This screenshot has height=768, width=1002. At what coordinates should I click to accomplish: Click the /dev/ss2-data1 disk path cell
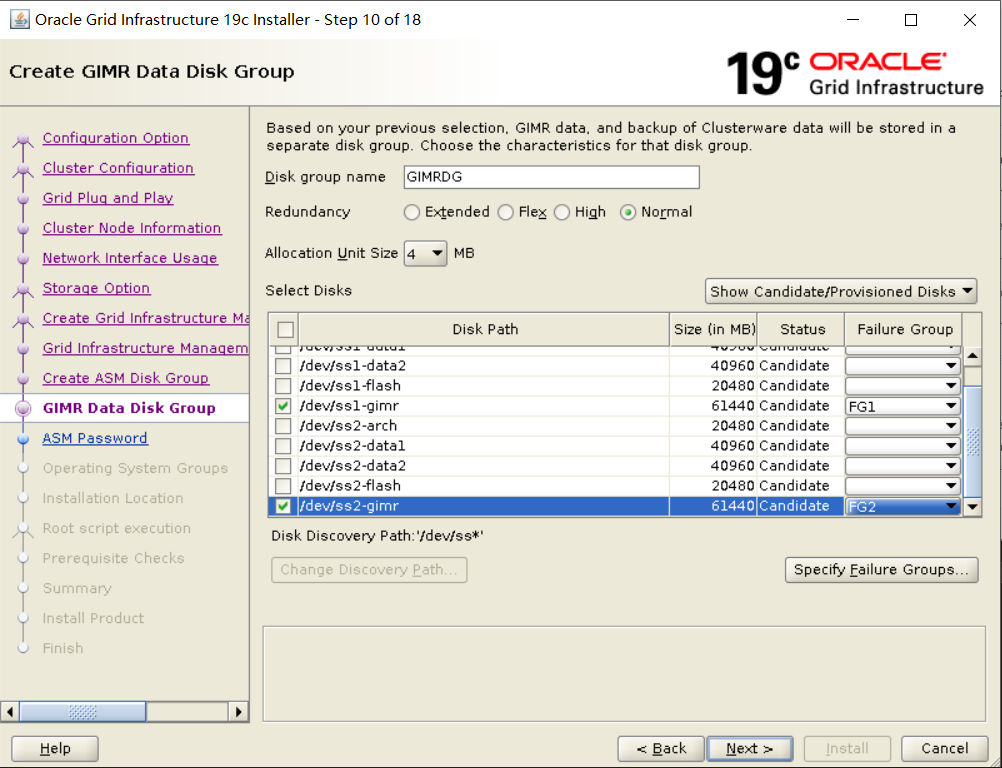pyautogui.click(x=484, y=446)
